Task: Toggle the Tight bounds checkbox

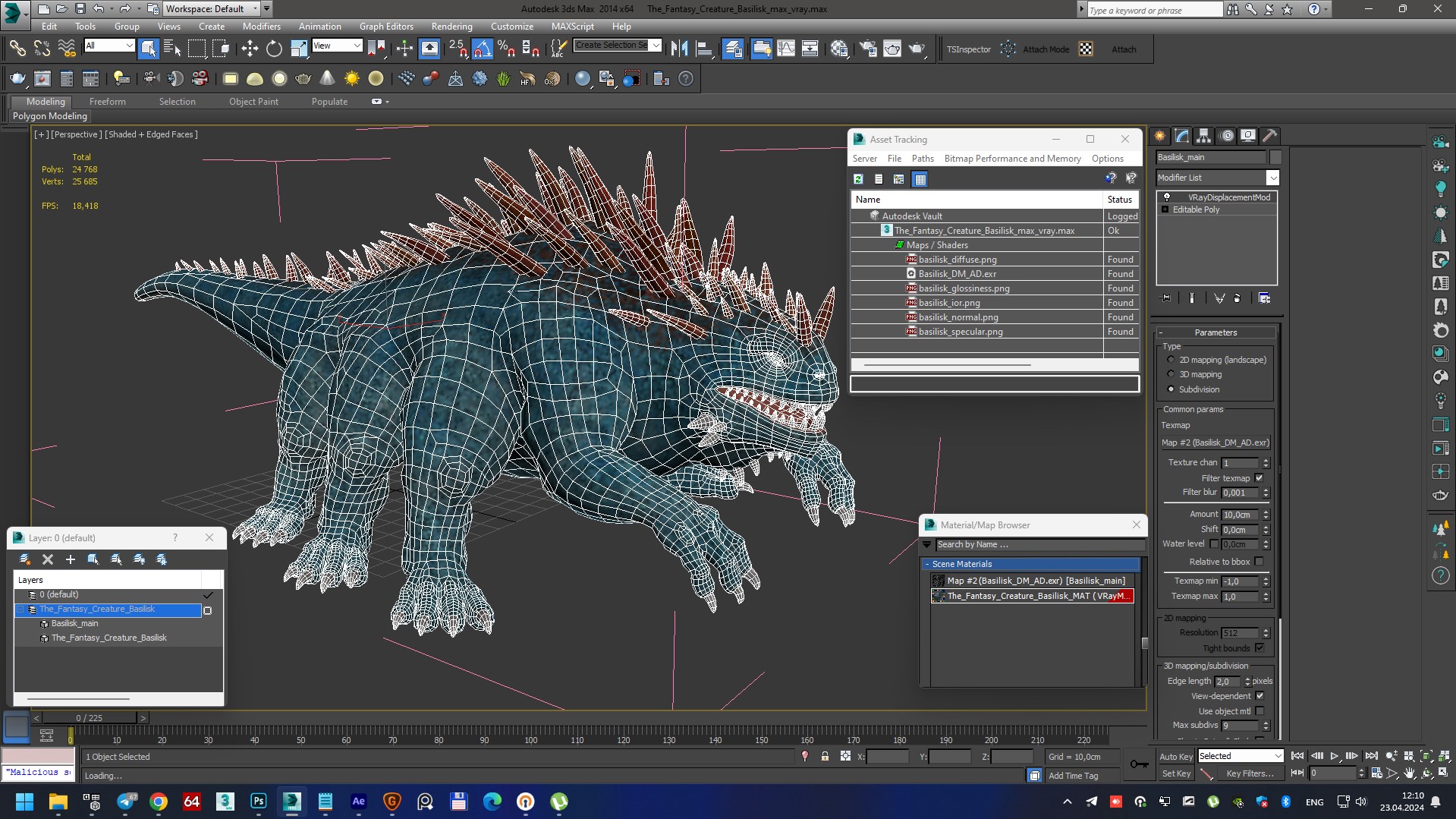Action: click(1259, 648)
